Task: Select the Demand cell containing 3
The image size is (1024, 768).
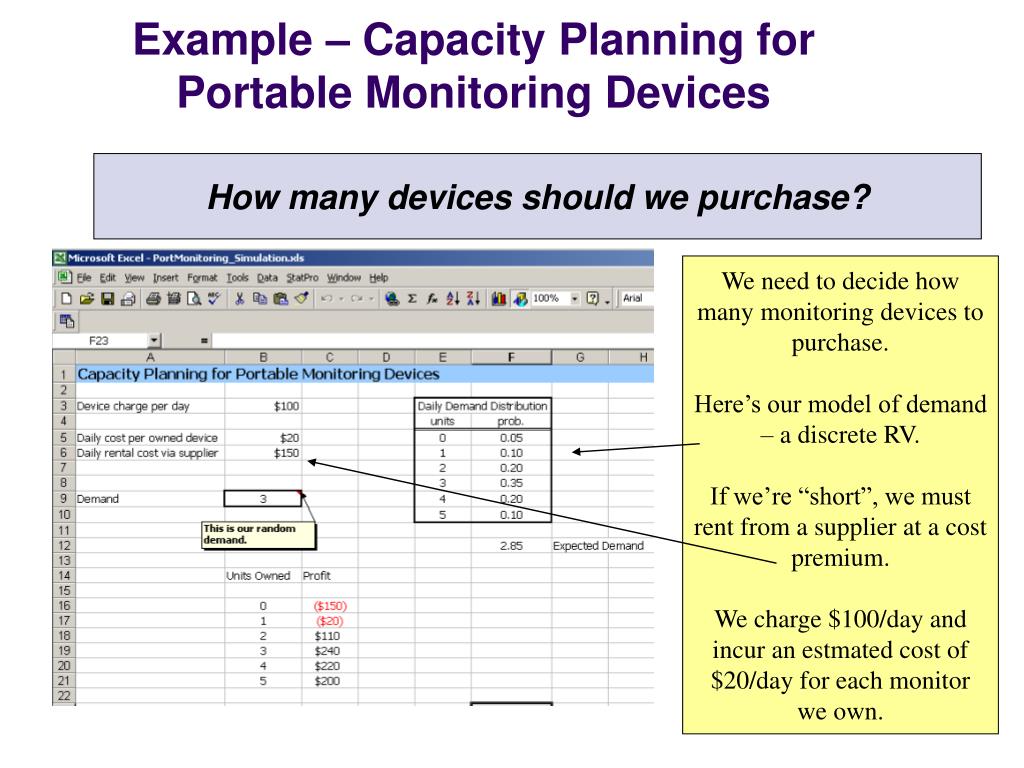Action: [263, 499]
